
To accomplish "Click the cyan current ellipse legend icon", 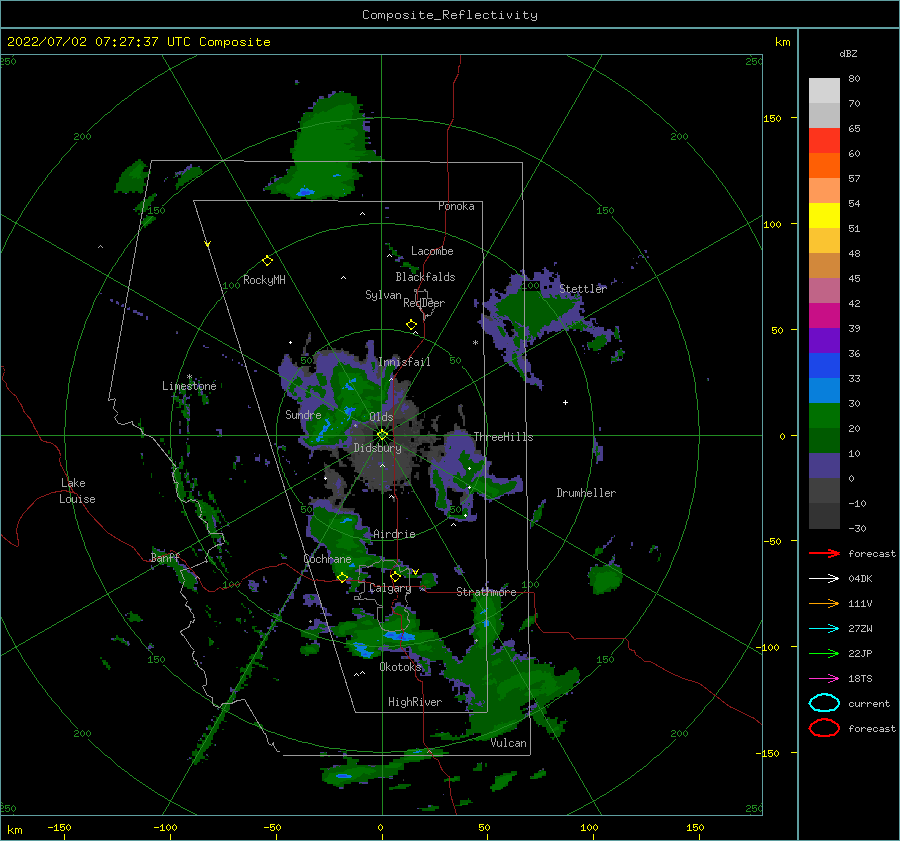I will (824, 703).
